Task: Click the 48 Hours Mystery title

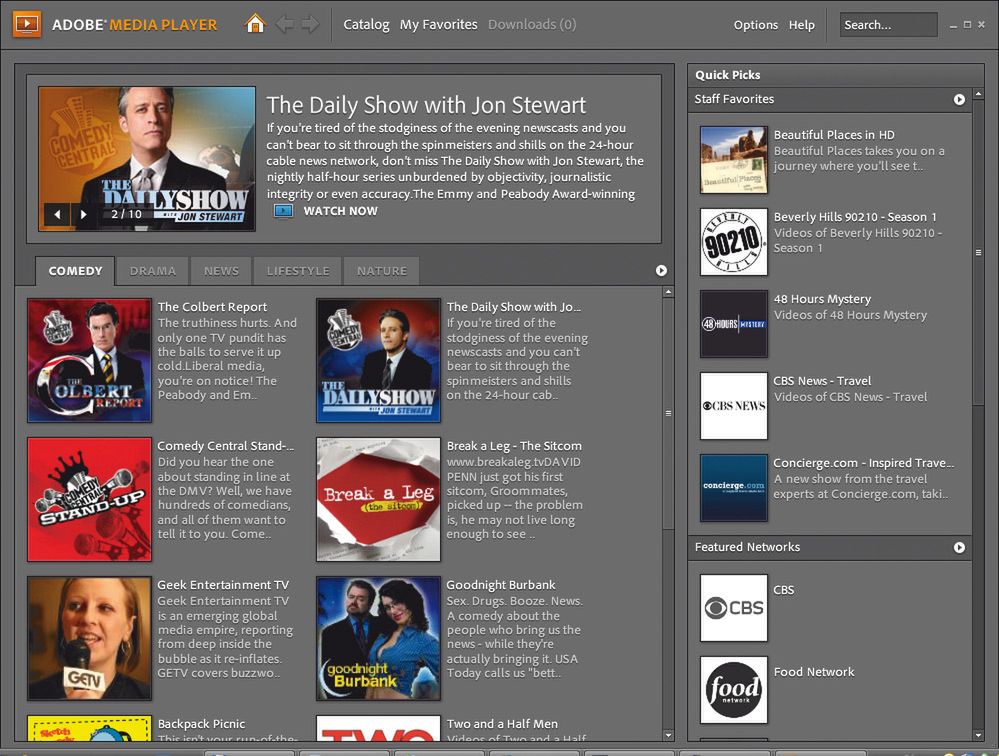Action: pos(822,299)
